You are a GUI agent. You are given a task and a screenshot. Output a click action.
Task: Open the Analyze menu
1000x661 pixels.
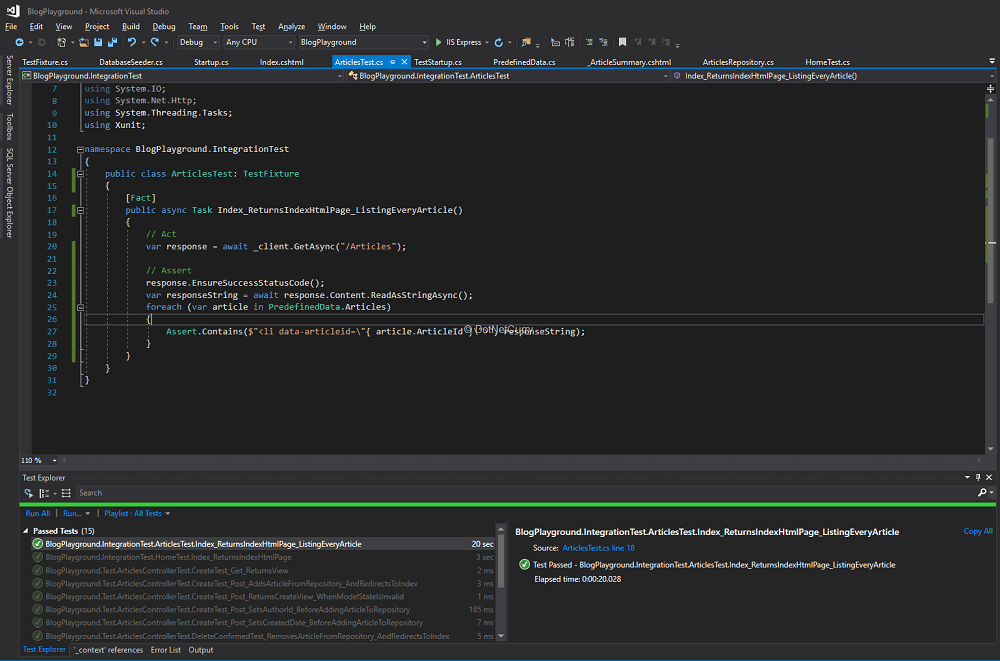coord(291,27)
